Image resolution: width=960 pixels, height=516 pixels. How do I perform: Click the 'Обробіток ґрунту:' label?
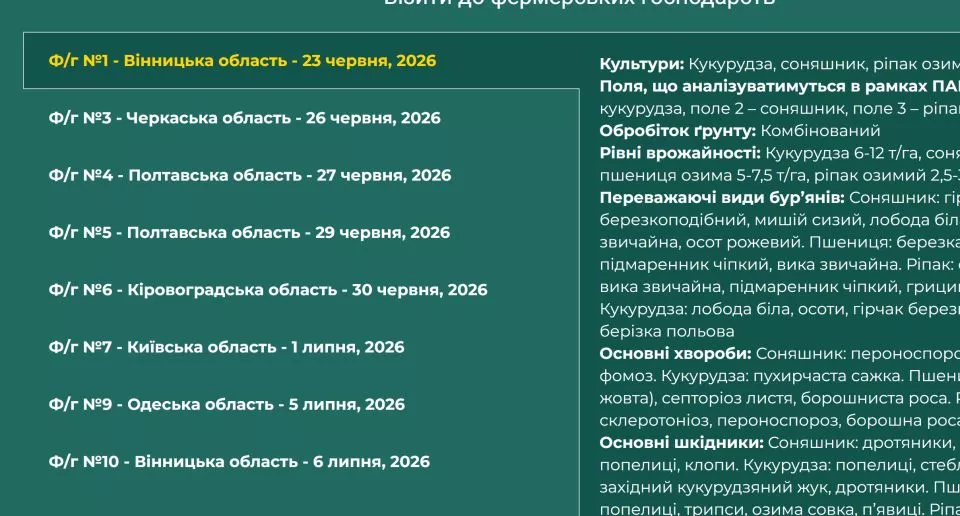[678, 131]
